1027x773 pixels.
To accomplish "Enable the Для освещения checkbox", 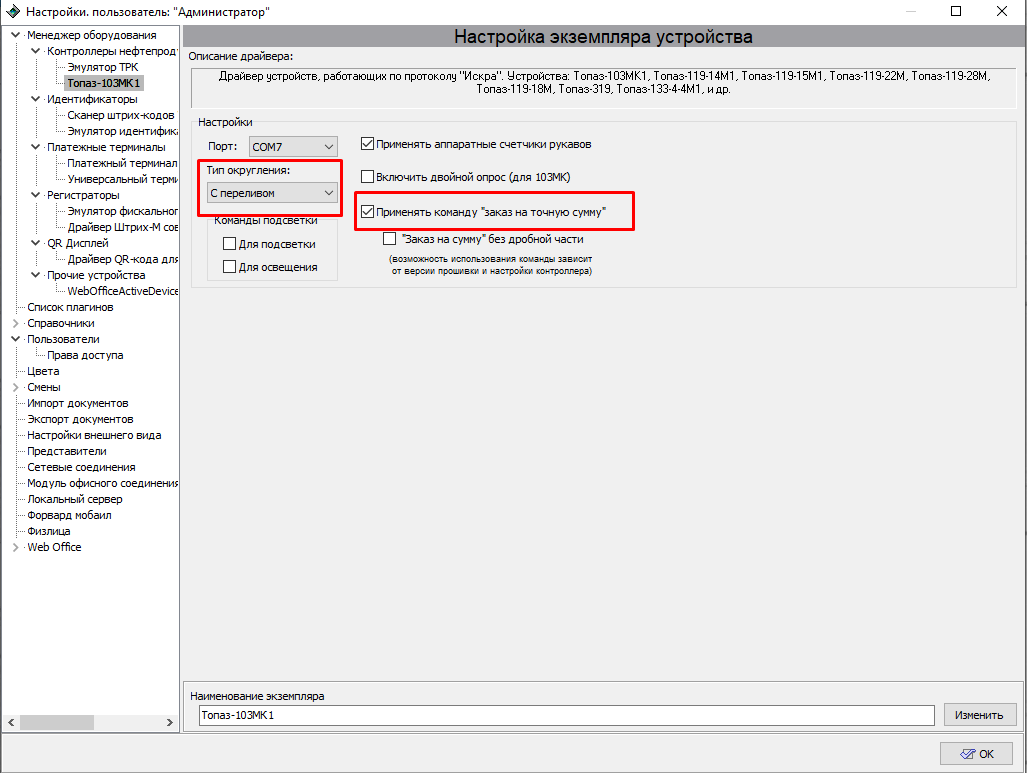I will coord(229,267).
